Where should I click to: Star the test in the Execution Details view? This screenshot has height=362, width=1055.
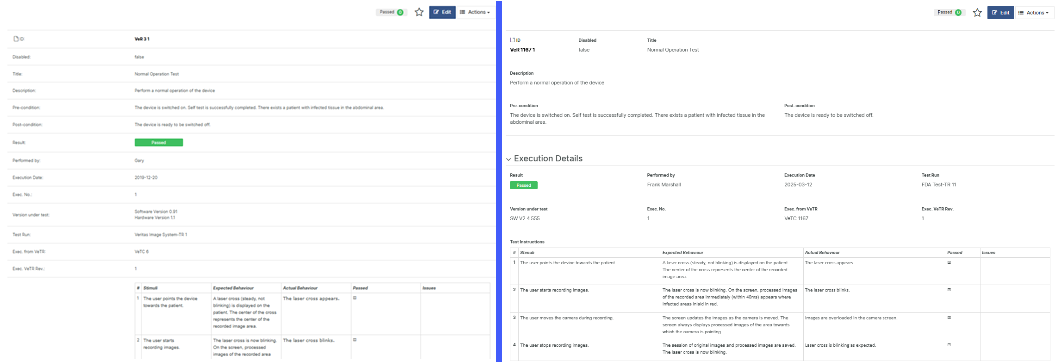pos(977,12)
